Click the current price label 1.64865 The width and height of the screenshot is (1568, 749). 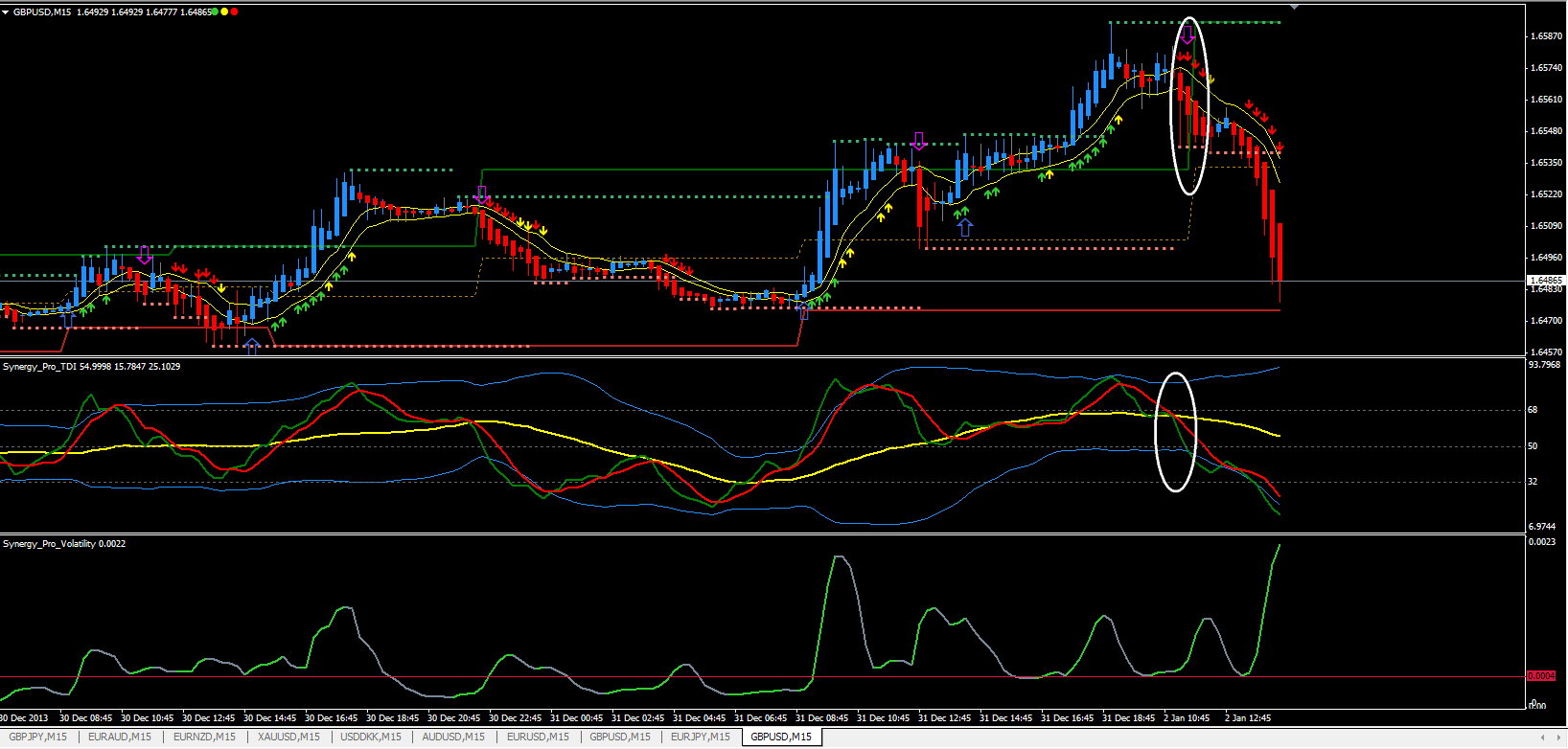(1545, 281)
